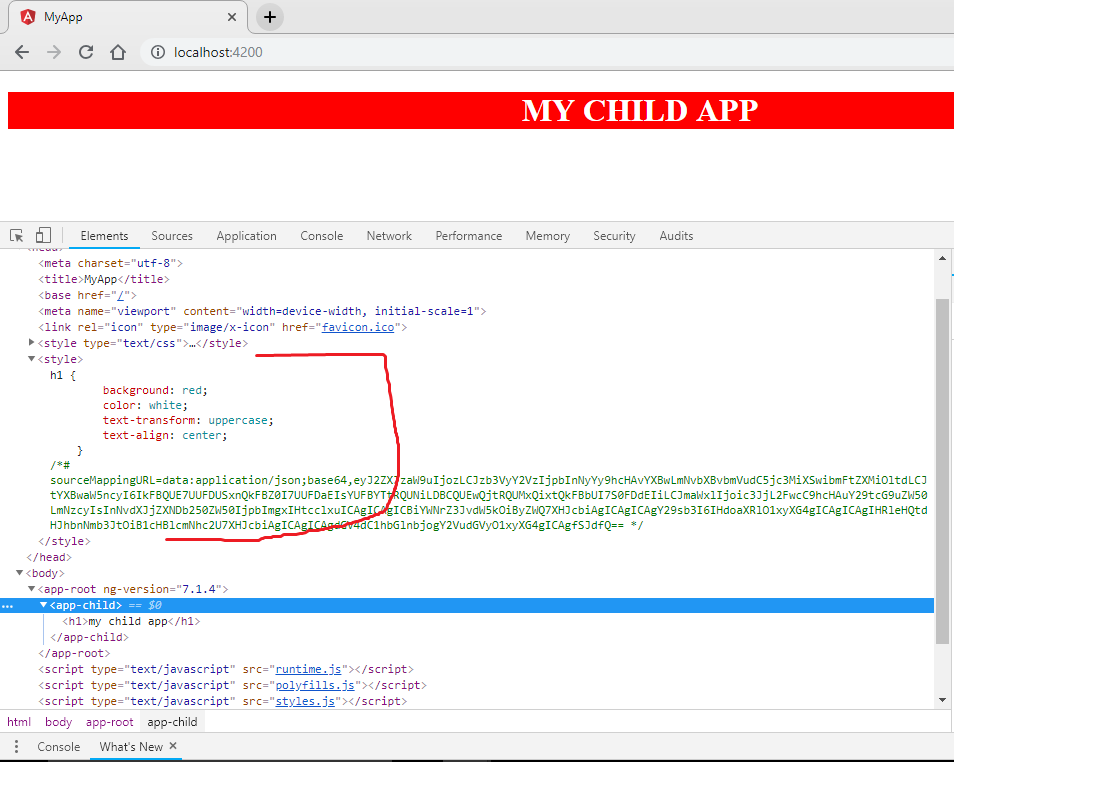Open the Security tab
The image size is (1100, 787).
coord(614,236)
